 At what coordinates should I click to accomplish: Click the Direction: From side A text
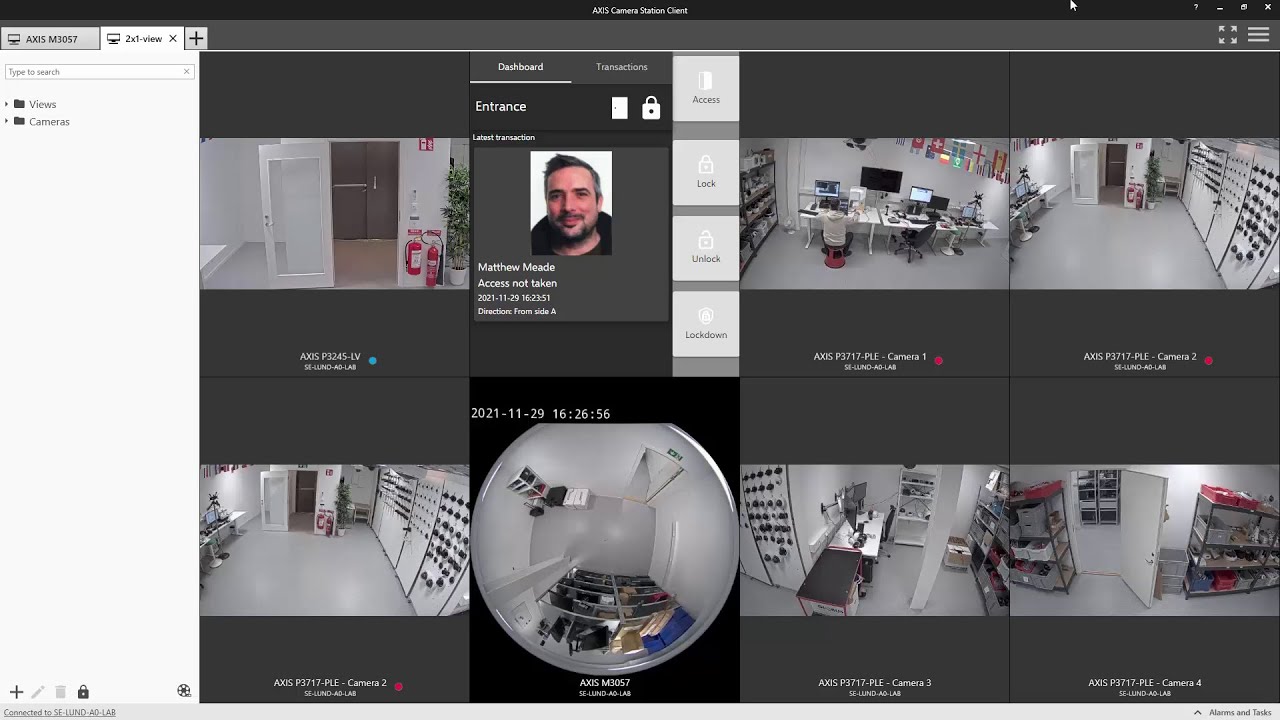(x=516, y=312)
